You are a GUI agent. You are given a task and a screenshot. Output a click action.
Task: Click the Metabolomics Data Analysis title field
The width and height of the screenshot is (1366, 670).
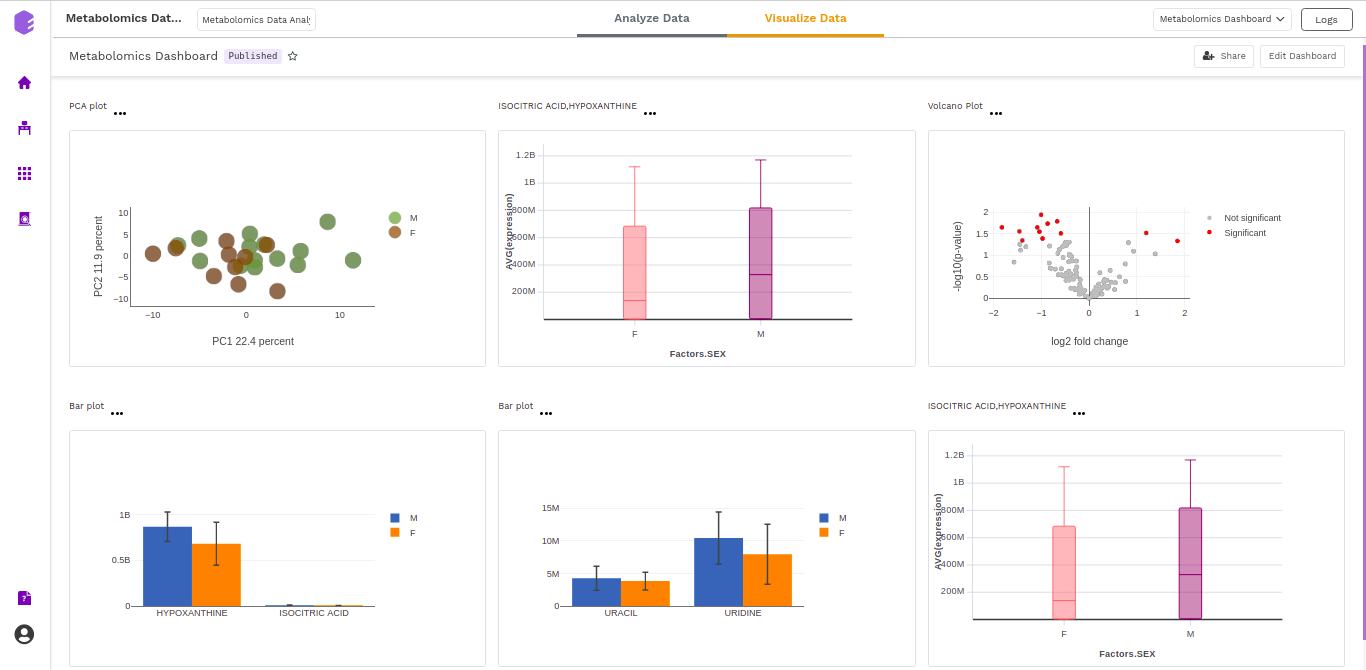[x=255, y=18]
